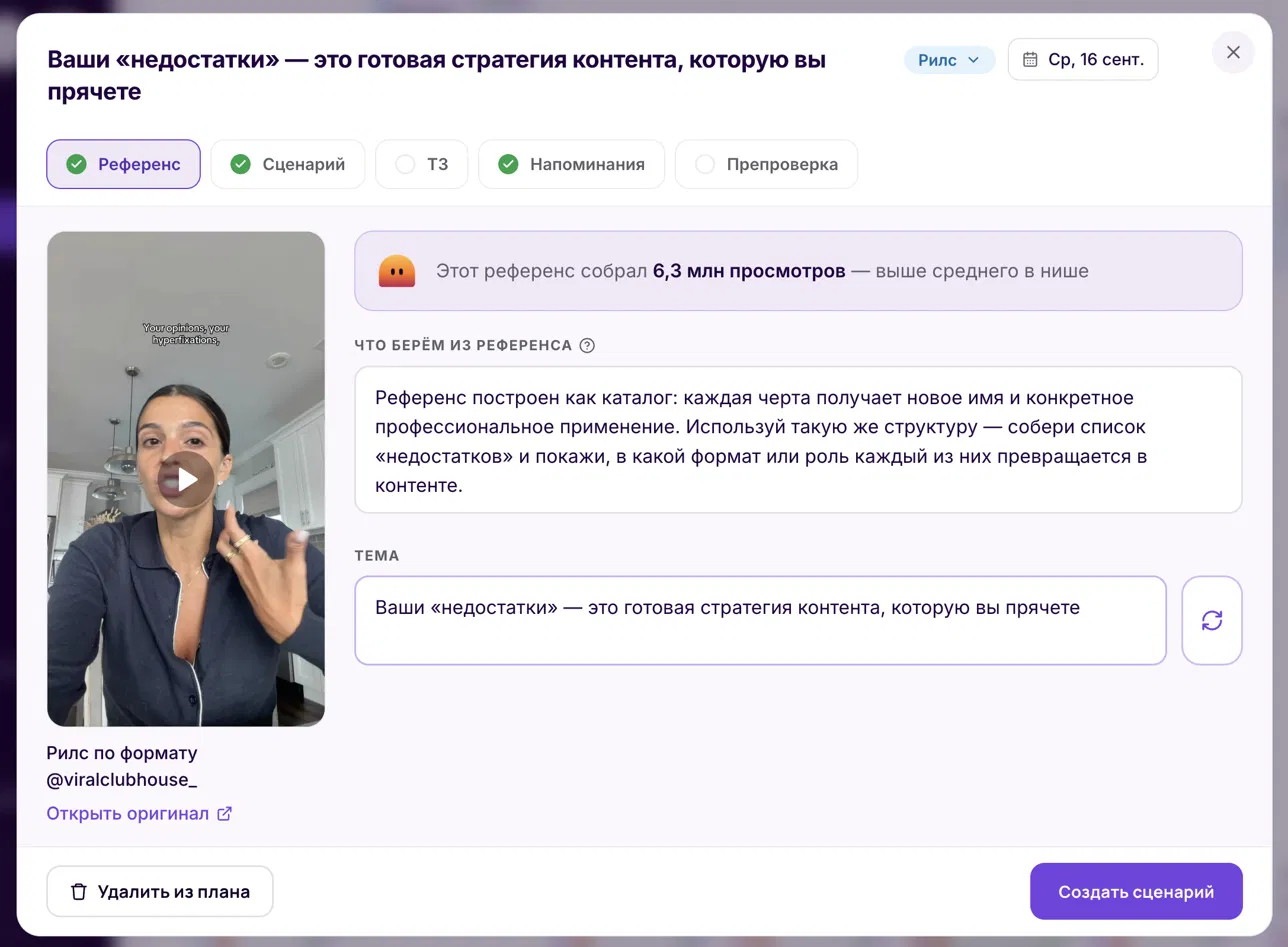Switch to the Референс tab
1288x947 pixels.
pos(123,164)
